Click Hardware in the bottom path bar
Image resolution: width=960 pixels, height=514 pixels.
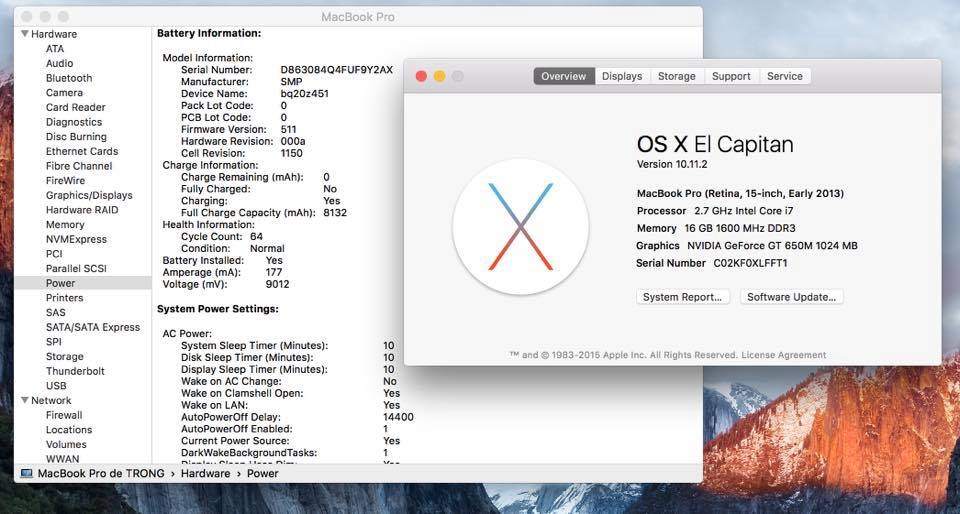click(x=205, y=474)
